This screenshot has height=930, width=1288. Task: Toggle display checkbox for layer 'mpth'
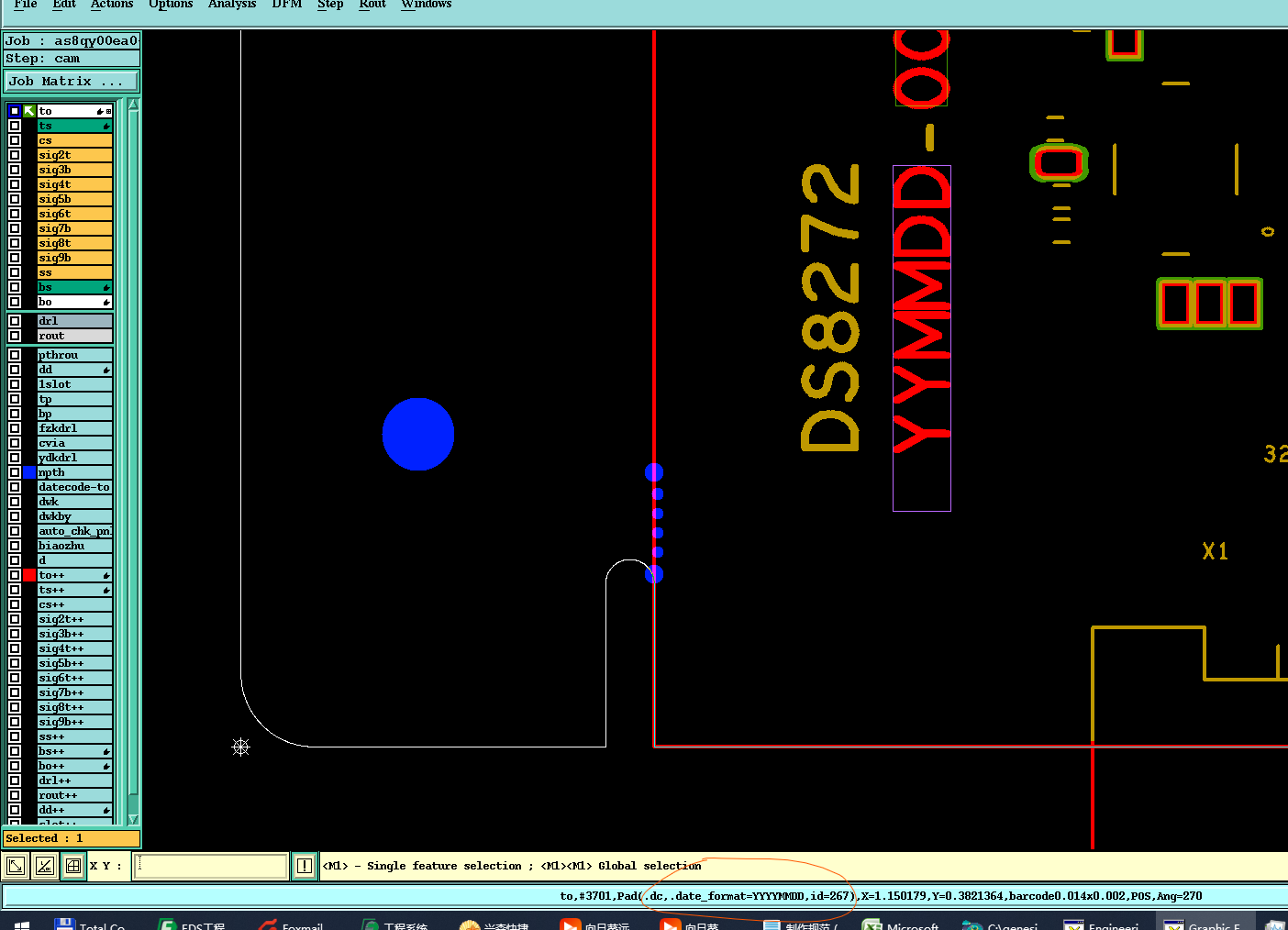point(15,472)
